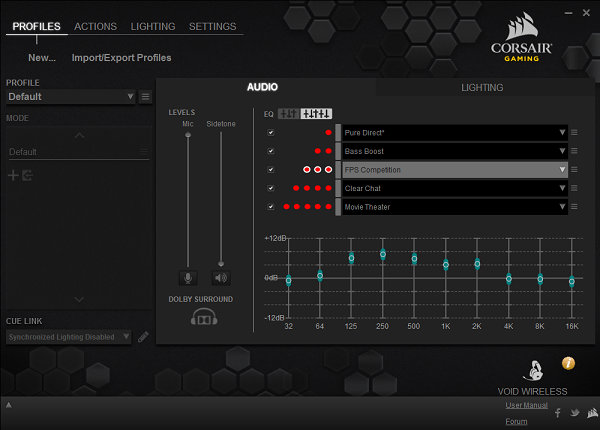Open Pure Direct preset options menu
This screenshot has height=430, width=600.
(x=574, y=132)
